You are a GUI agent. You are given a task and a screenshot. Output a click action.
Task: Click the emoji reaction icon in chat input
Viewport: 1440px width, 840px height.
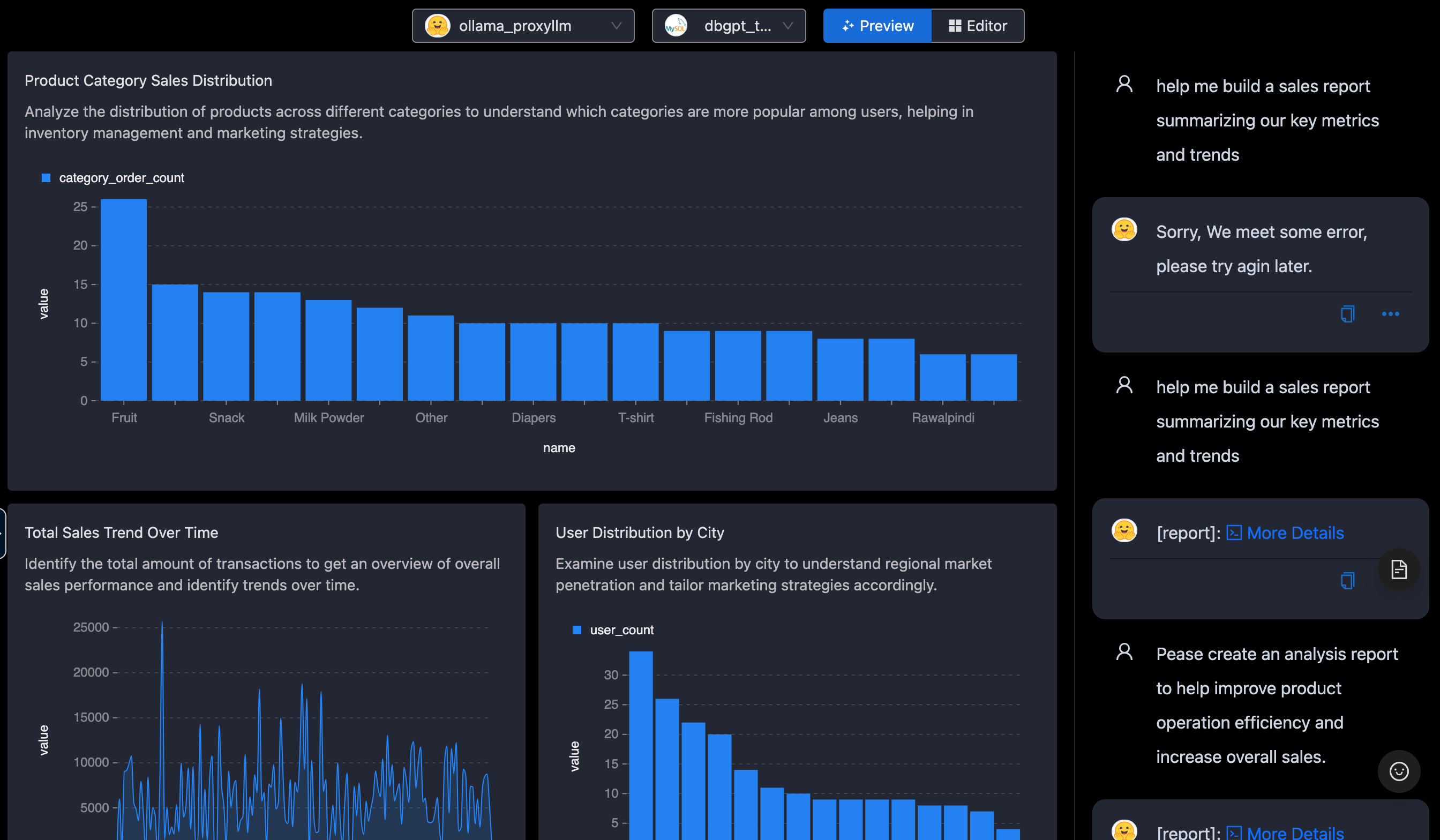(x=1399, y=771)
